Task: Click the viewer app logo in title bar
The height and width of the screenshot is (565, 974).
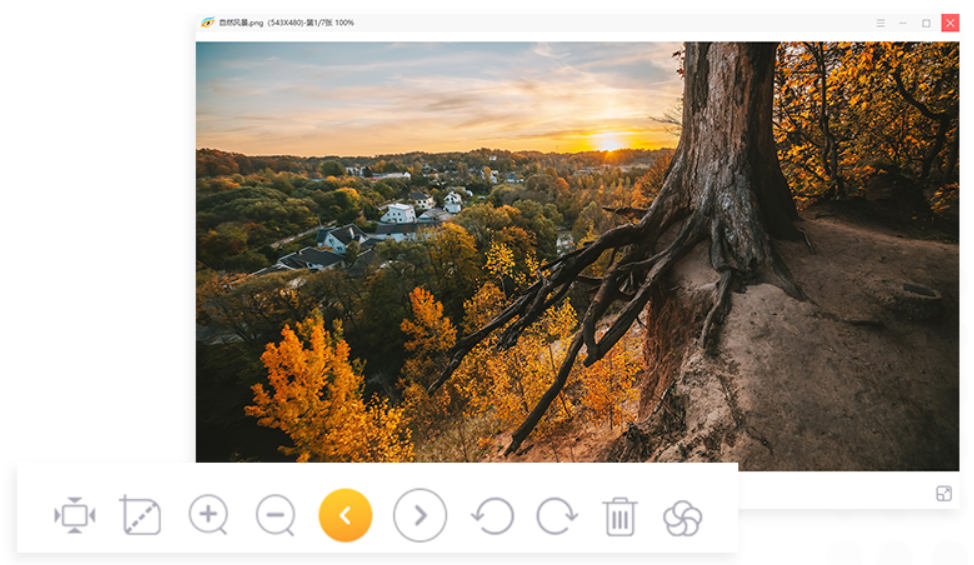Action: 207,22
